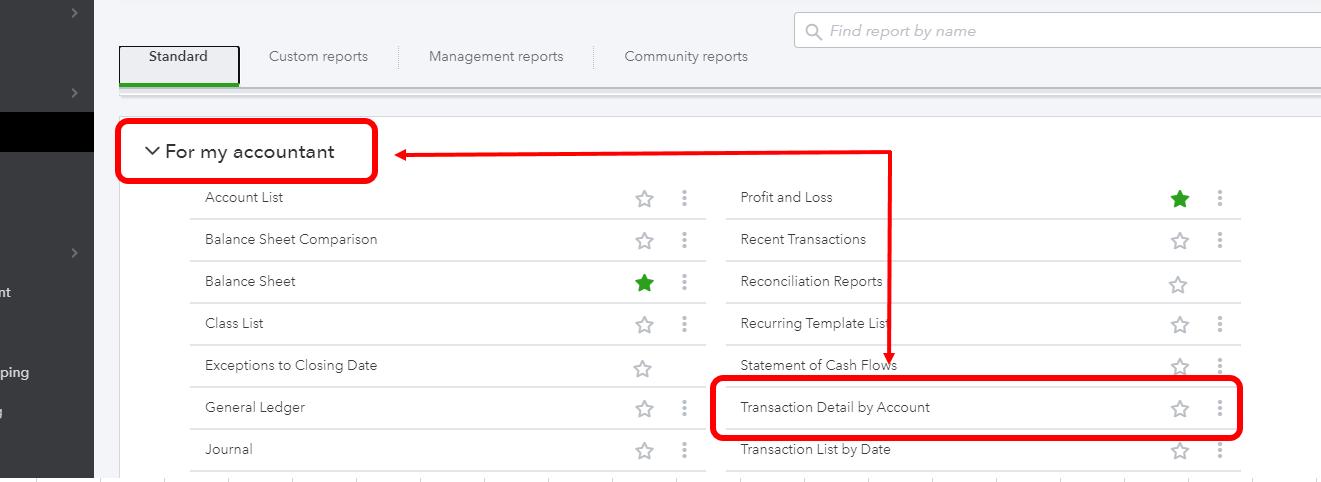Collapse the For my accountant section
1321x482 pixels.
click(x=152, y=152)
